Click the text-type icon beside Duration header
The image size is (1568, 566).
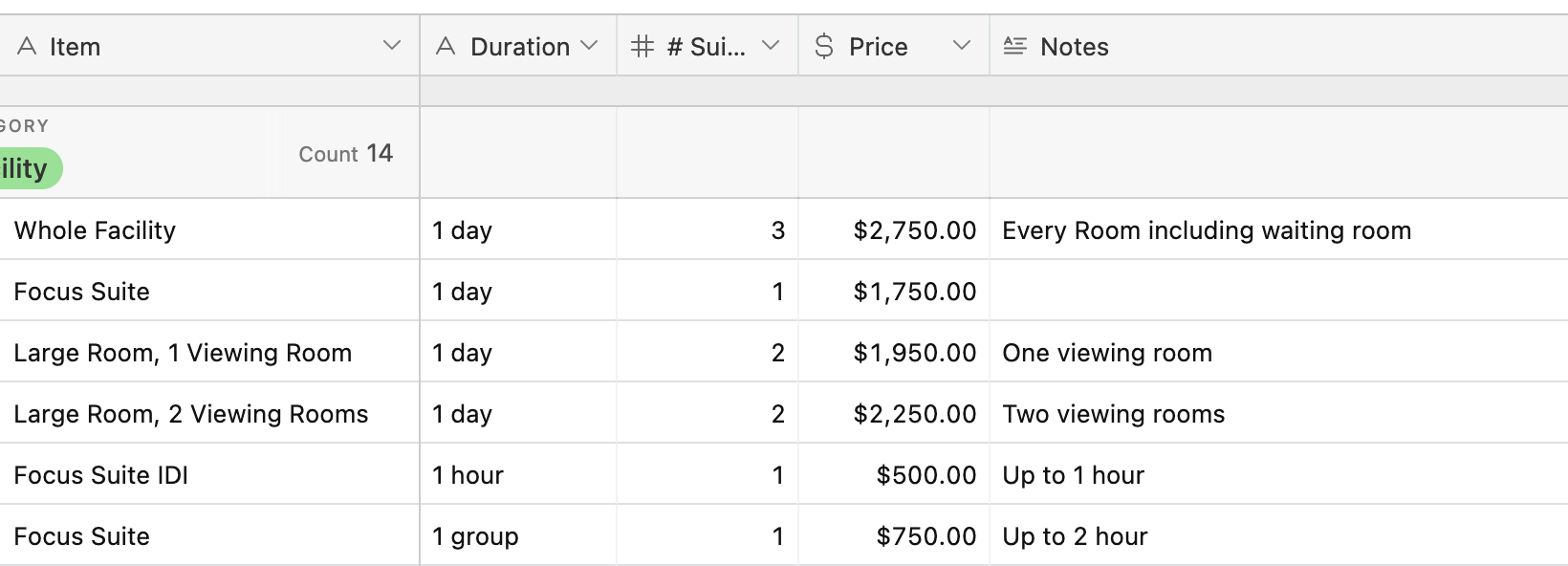point(446,46)
